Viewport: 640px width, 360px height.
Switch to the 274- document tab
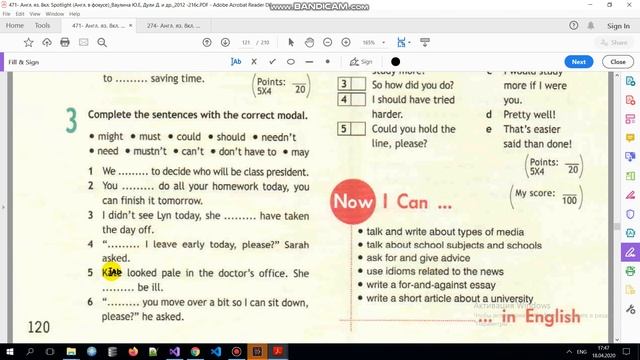pyautogui.click(x=173, y=25)
